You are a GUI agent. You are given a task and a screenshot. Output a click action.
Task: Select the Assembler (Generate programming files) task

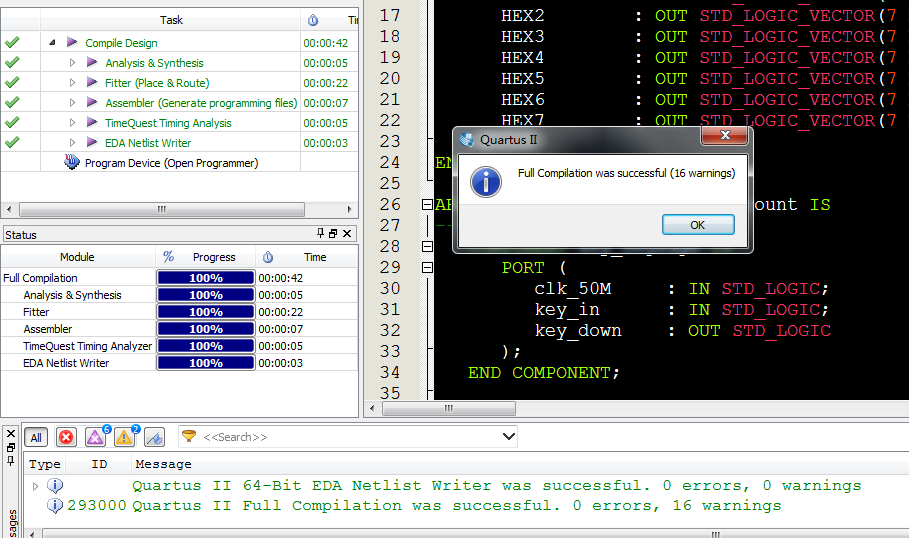(x=200, y=103)
